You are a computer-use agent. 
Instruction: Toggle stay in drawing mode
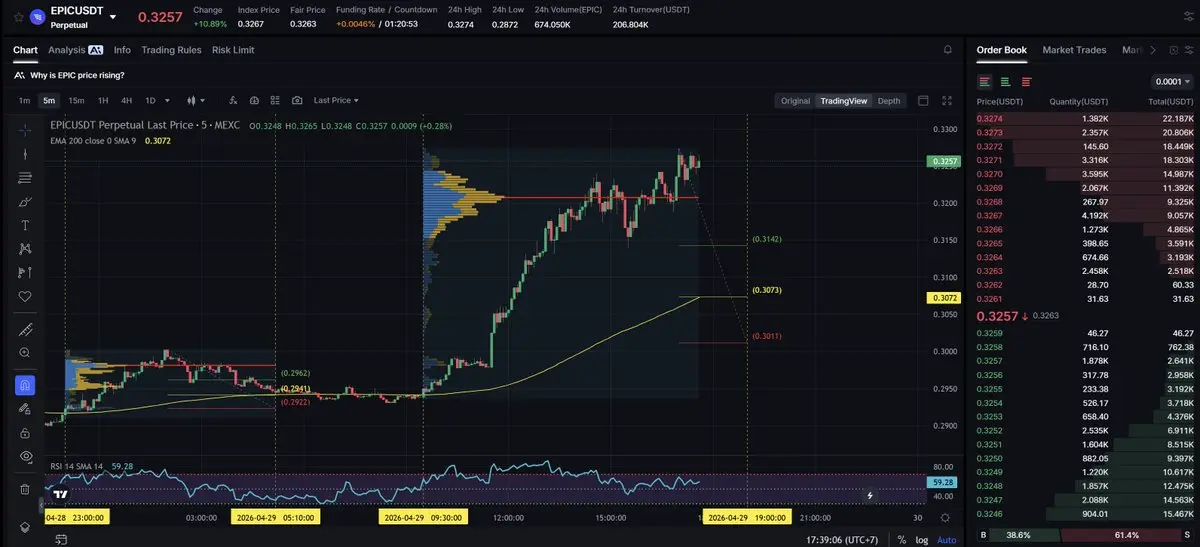pos(25,409)
